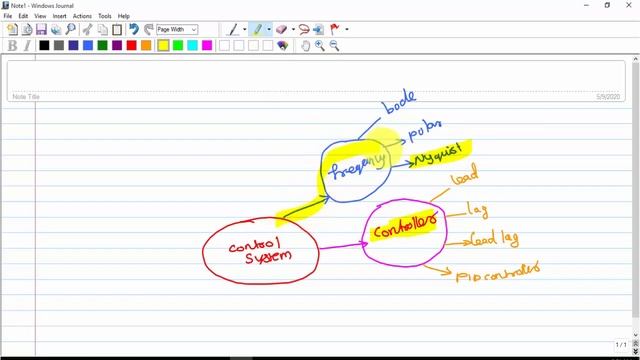Open the recent notes icon
The image size is (640, 360).
click(27, 29)
